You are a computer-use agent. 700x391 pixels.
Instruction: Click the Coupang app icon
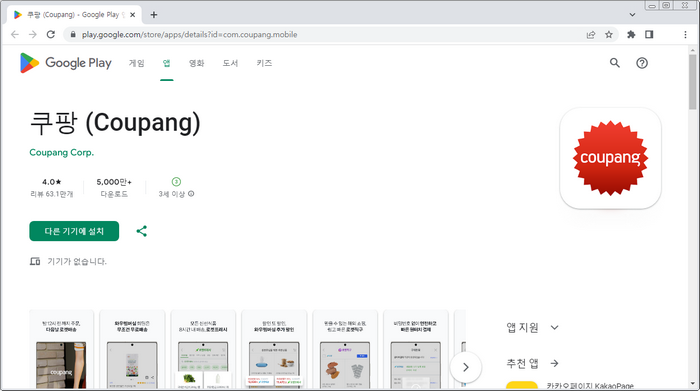pyautogui.click(x=610, y=158)
